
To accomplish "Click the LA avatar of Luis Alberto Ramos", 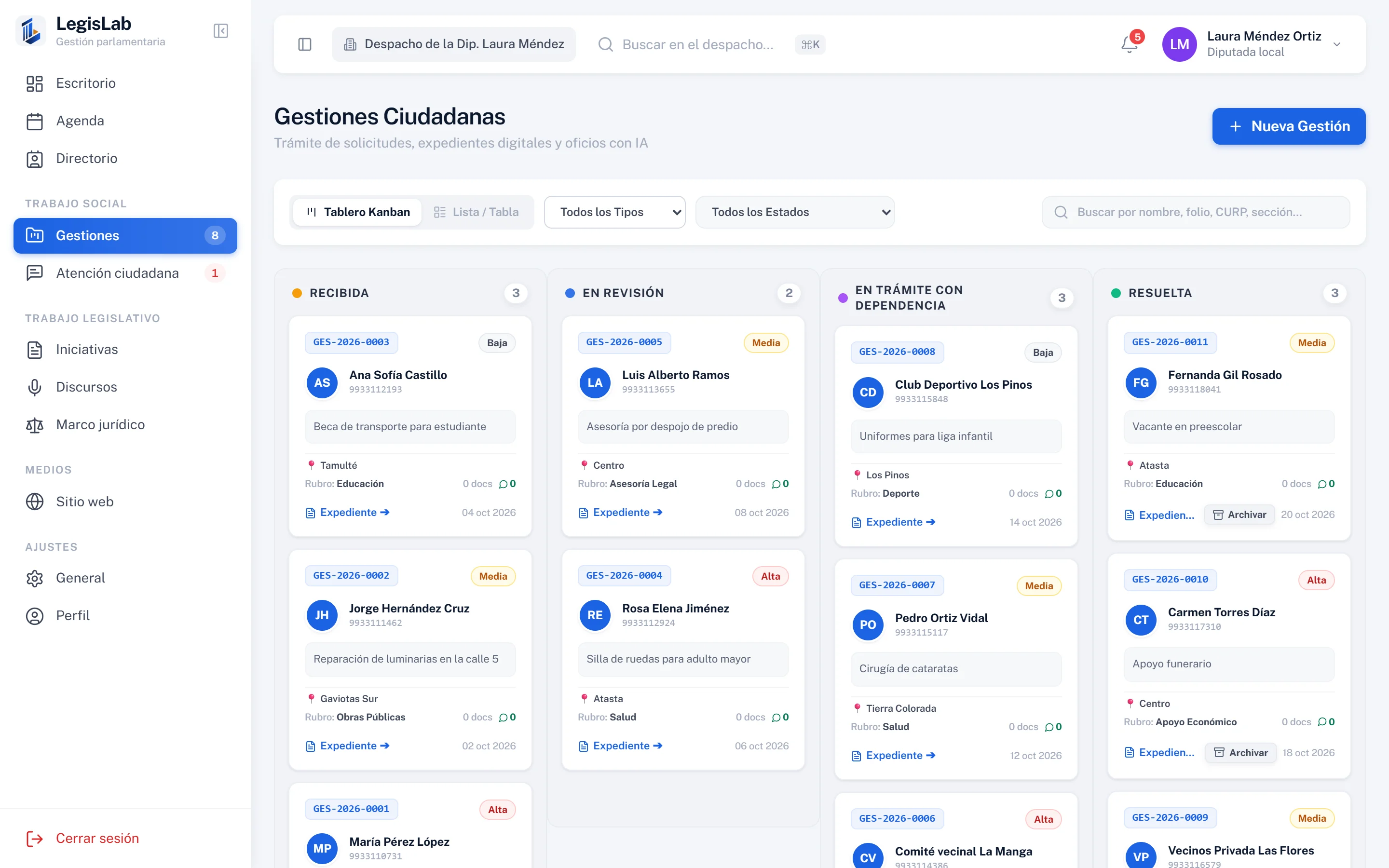I will 595,383.
